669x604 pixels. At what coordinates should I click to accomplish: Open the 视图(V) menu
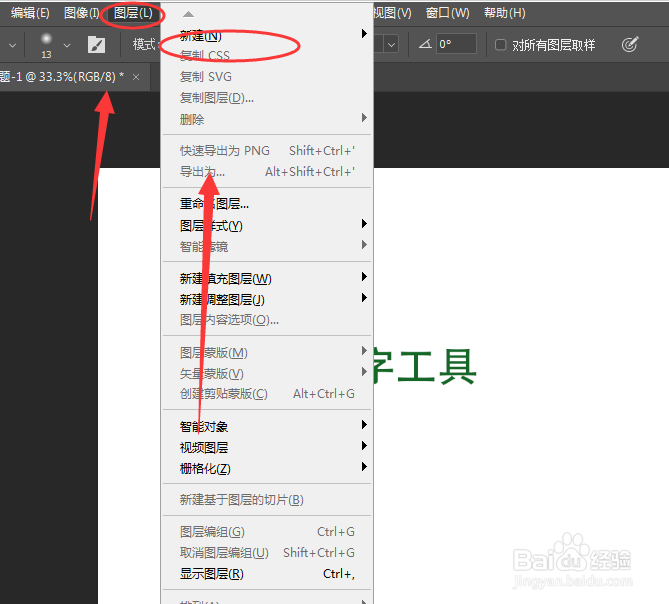point(393,13)
